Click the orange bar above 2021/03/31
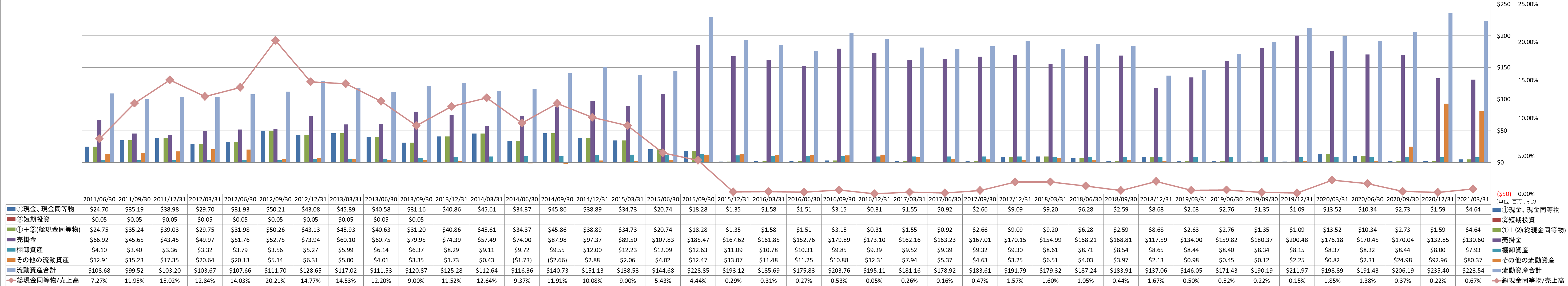Image resolution: width=1568 pixels, height=286 pixels. [x=1481, y=137]
